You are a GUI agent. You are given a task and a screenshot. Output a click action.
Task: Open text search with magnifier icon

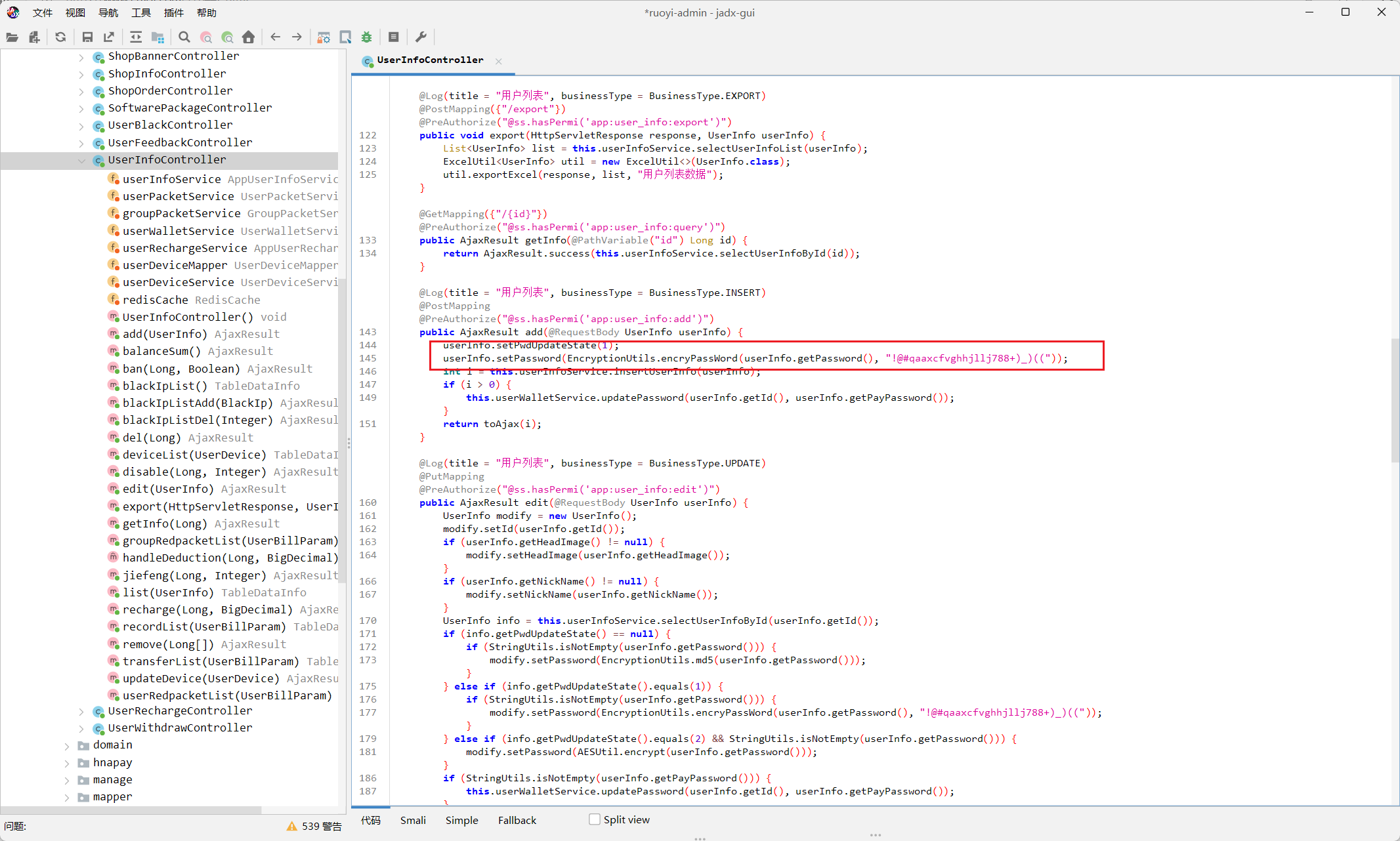click(184, 37)
